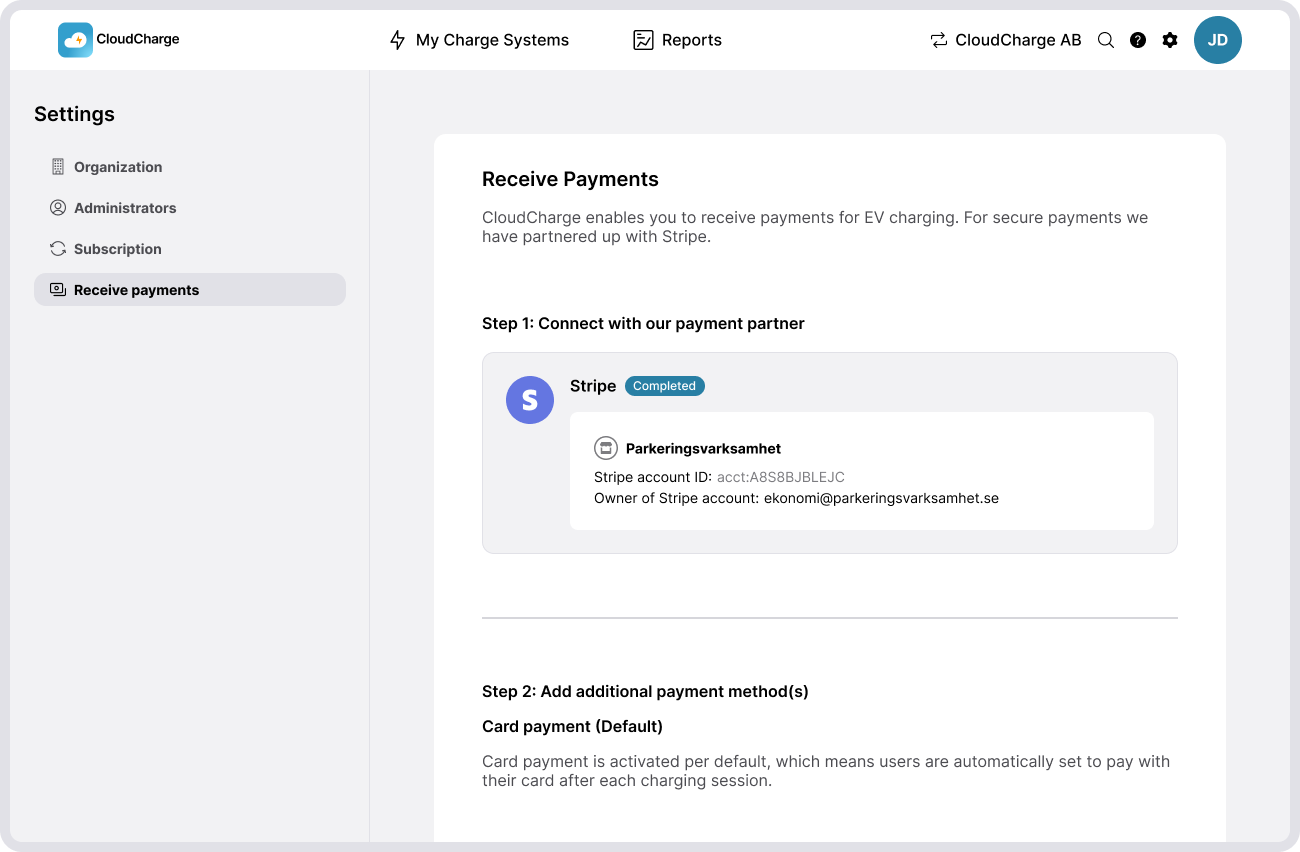Click the Reports chart icon
The height and width of the screenshot is (852, 1300).
click(643, 40)
